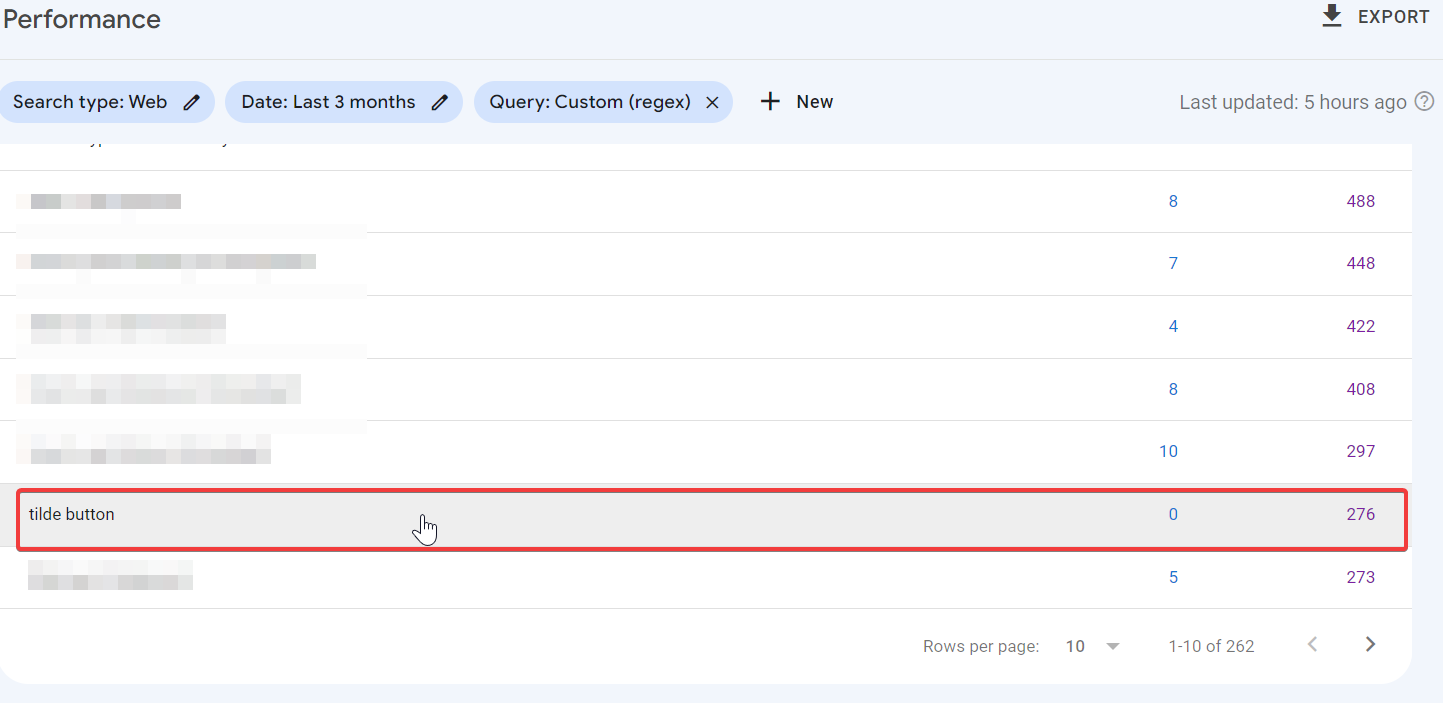Click clicks value 10

click(x=1168, y=451)
